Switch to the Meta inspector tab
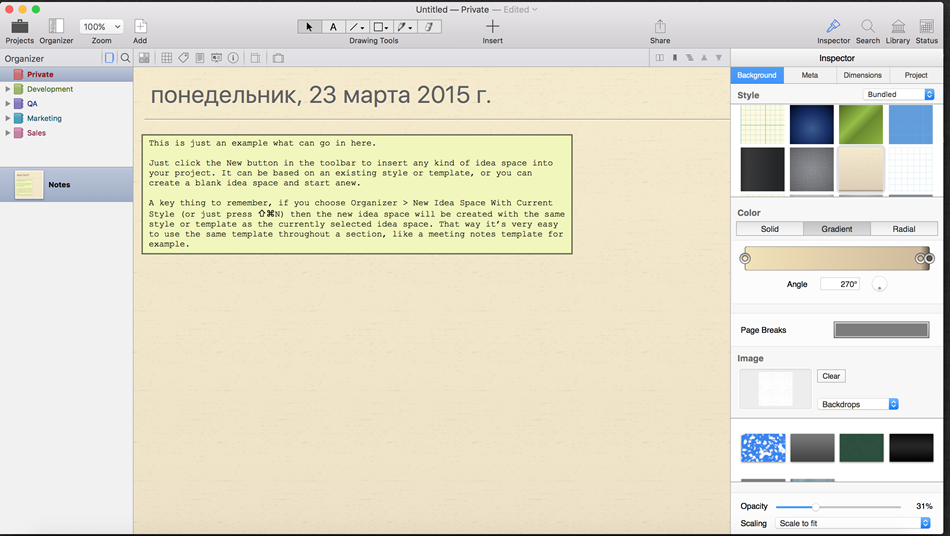950x536 pixels. pyautogui.click(x=810, y=75)
